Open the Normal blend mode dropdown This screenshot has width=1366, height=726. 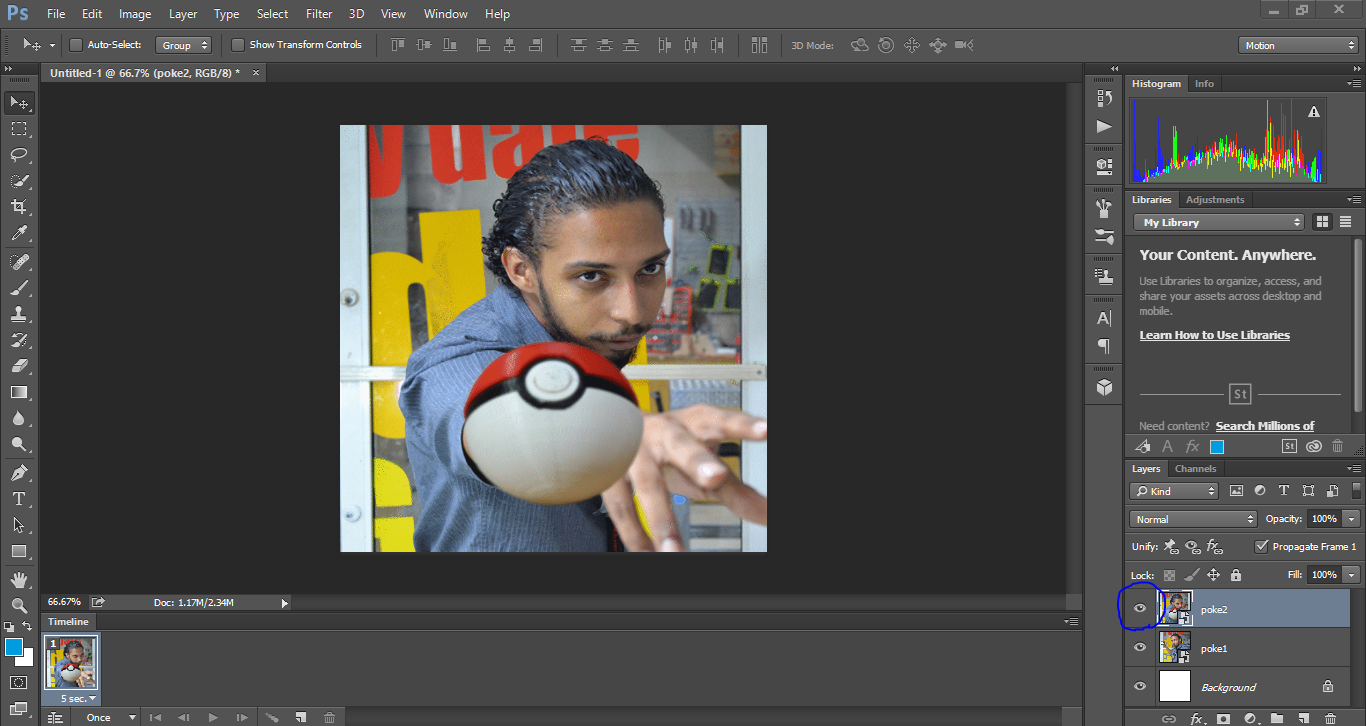pyautogui.click(x=1193, y=519)
